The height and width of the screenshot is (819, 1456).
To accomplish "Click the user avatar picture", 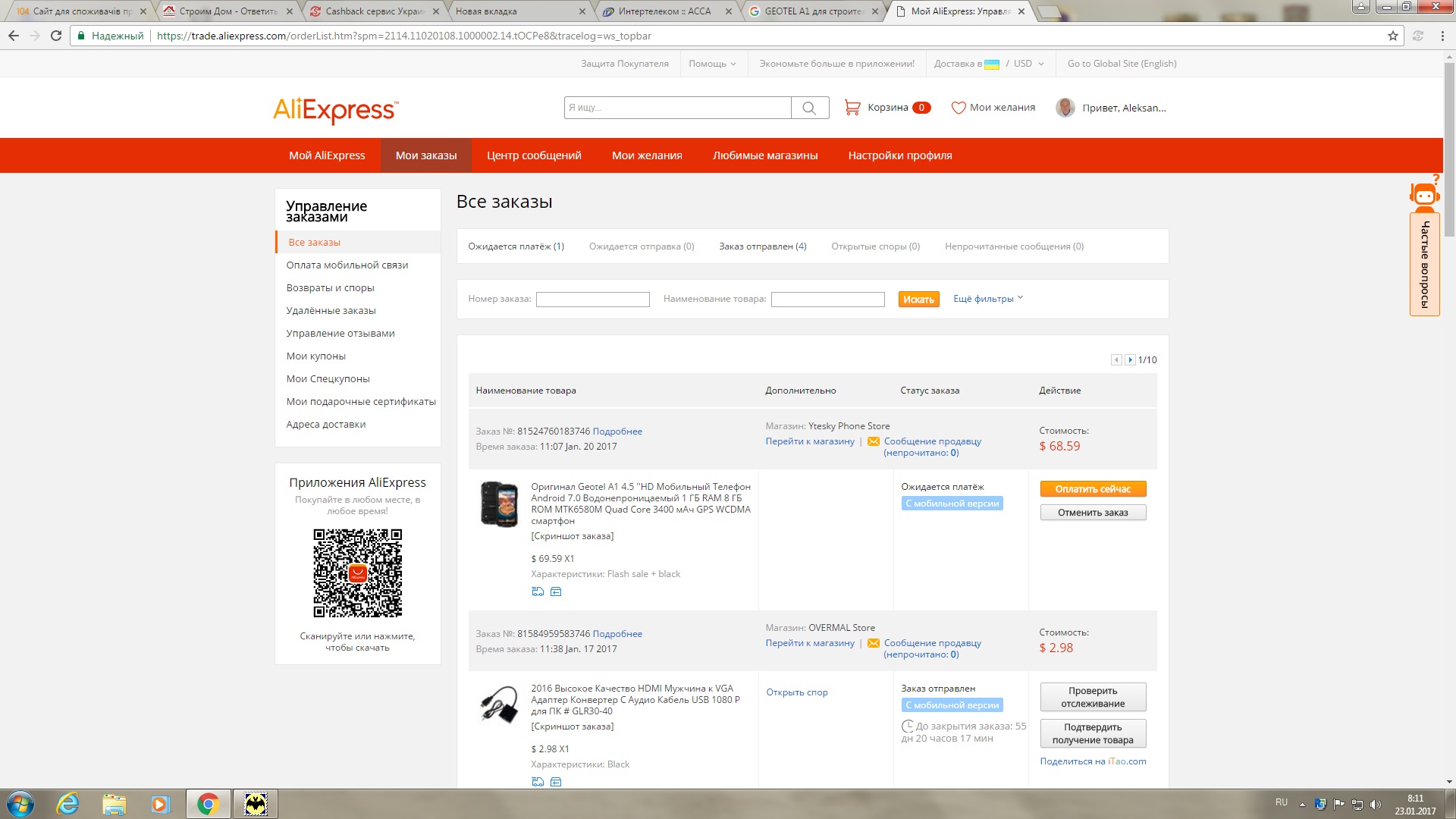I will point(1065,108).
